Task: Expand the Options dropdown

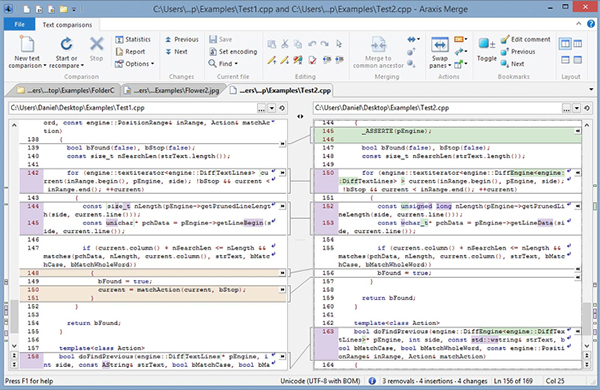Action: tap(152, 64)
